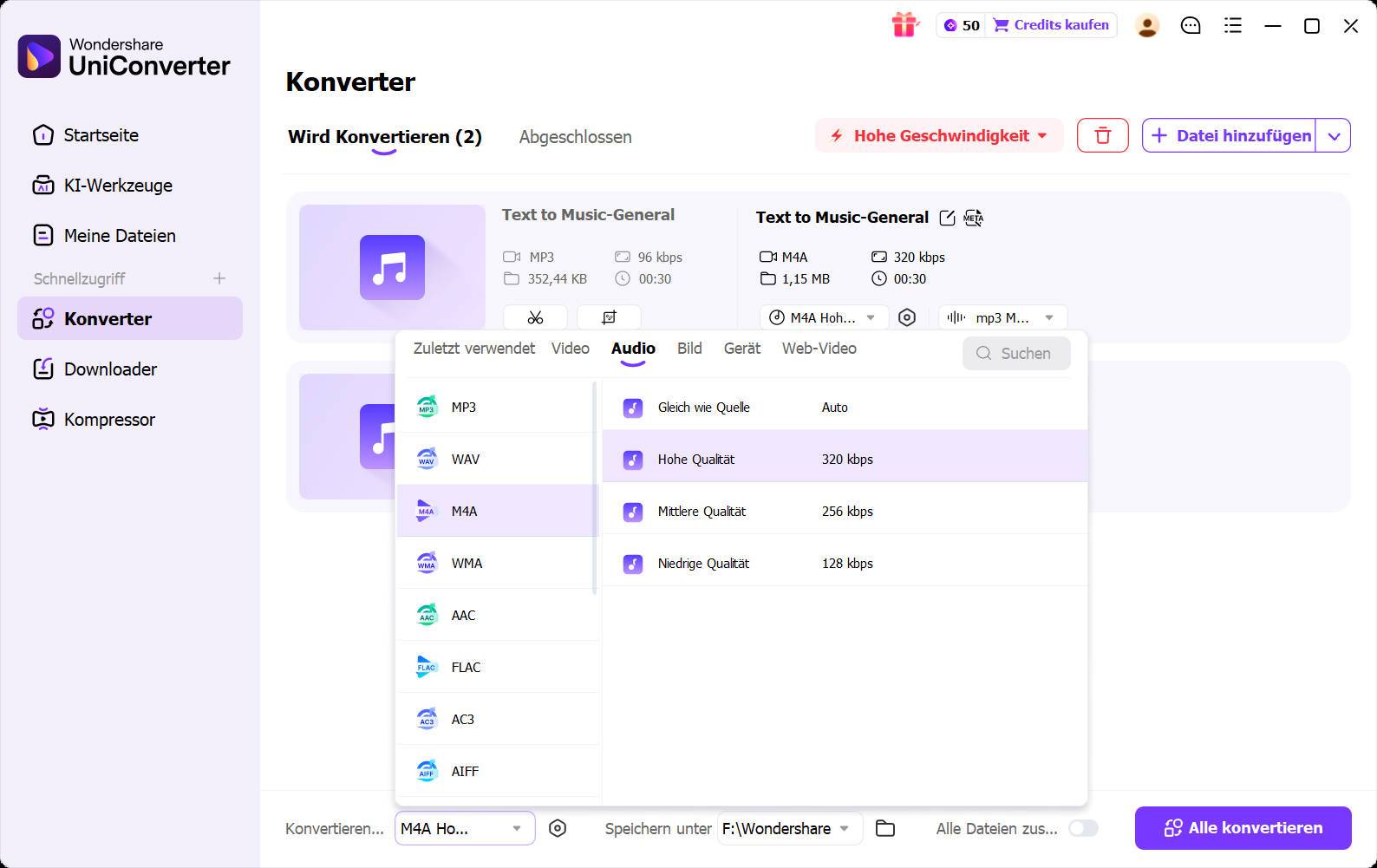Click the scissors trim icon
Image resolution: width=1377 pixels, height=868 pixels.
[535, 317]
